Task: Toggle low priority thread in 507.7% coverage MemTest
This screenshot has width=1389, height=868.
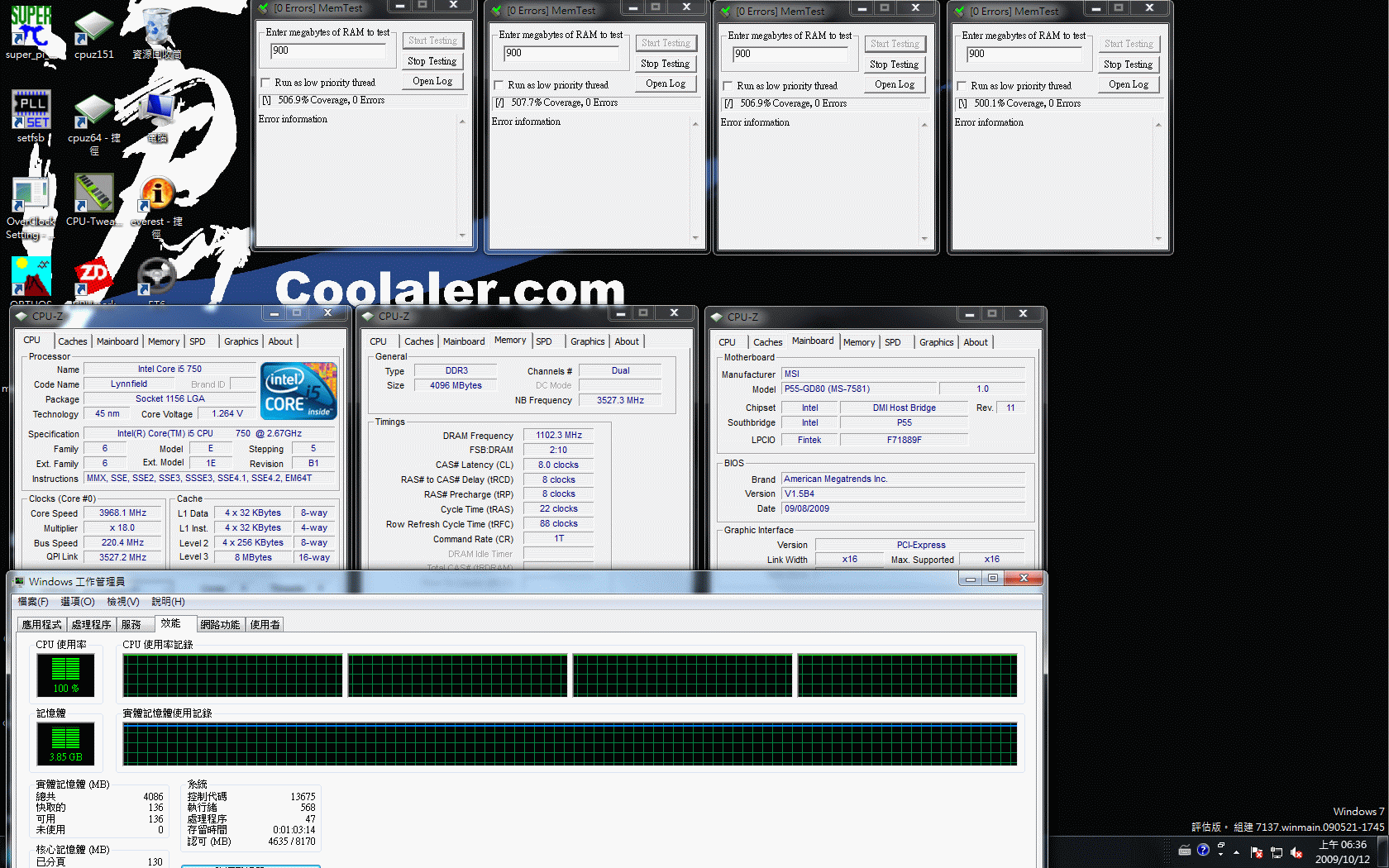Action: click(x=499, y=85)
